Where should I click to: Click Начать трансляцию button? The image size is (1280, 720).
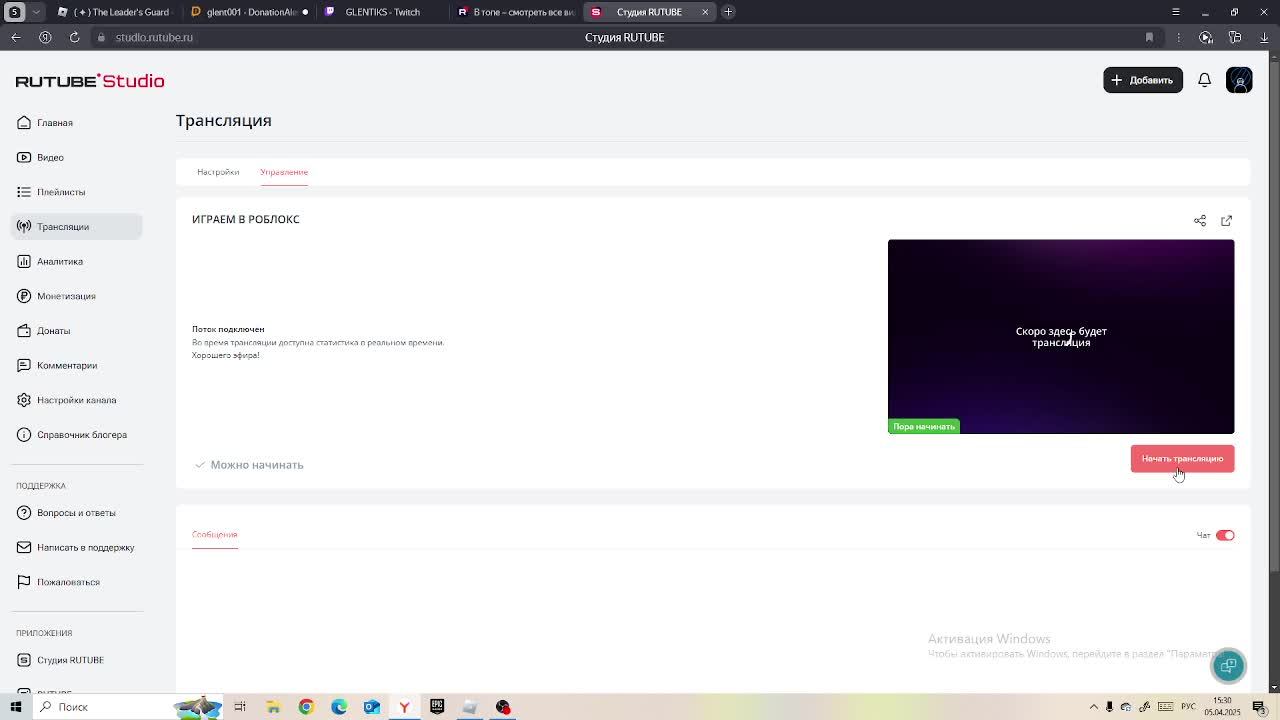[1182, 458]
